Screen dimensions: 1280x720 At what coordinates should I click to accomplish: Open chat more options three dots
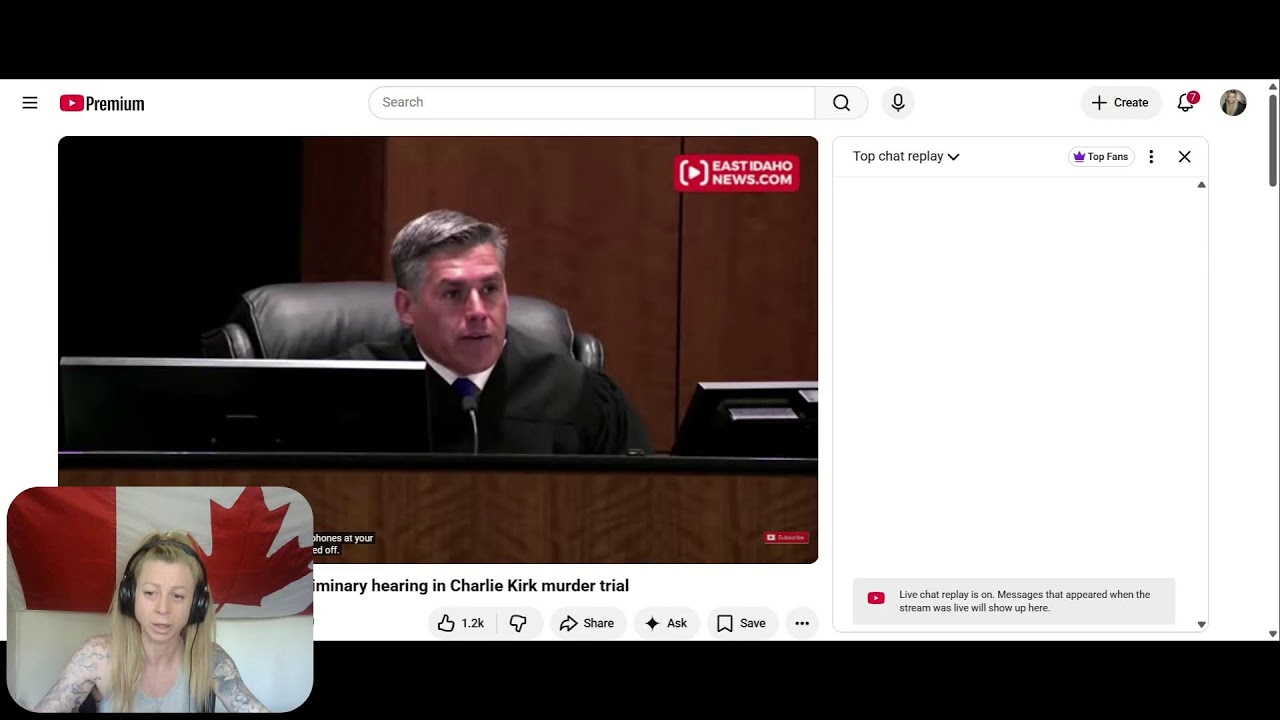click(1151, 157)
